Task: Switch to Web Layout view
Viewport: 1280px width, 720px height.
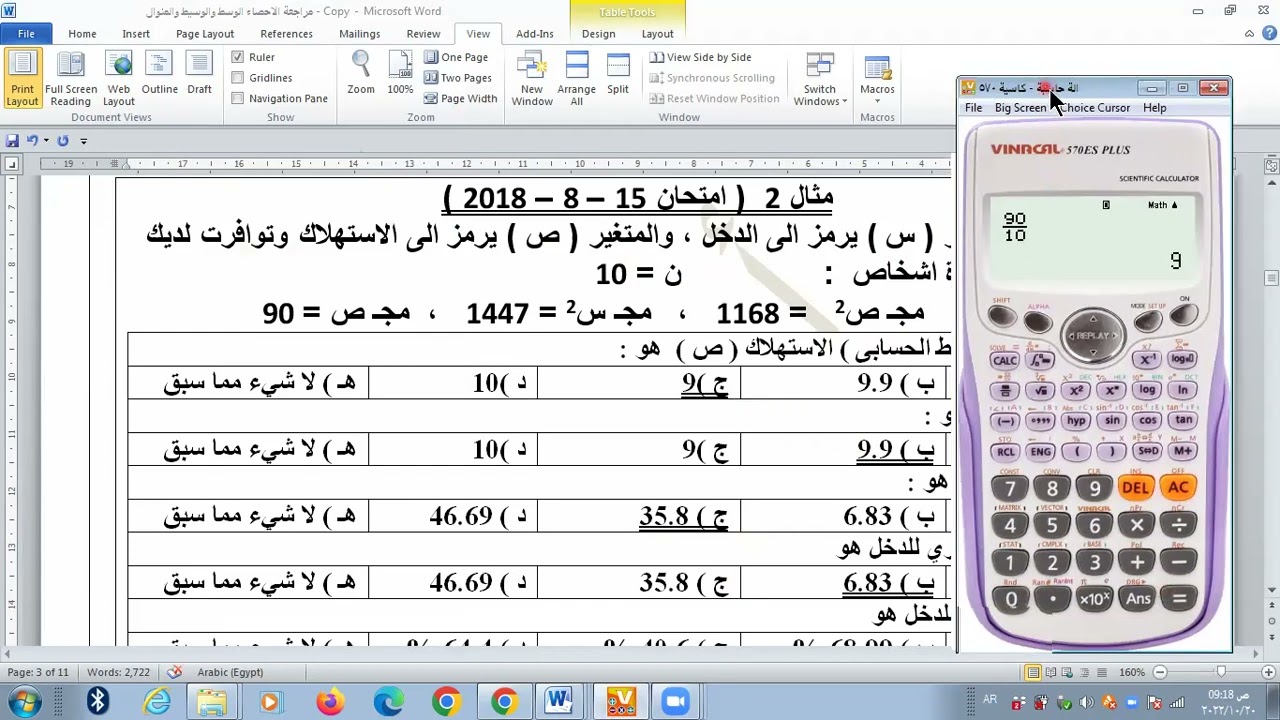Action: 118,78
